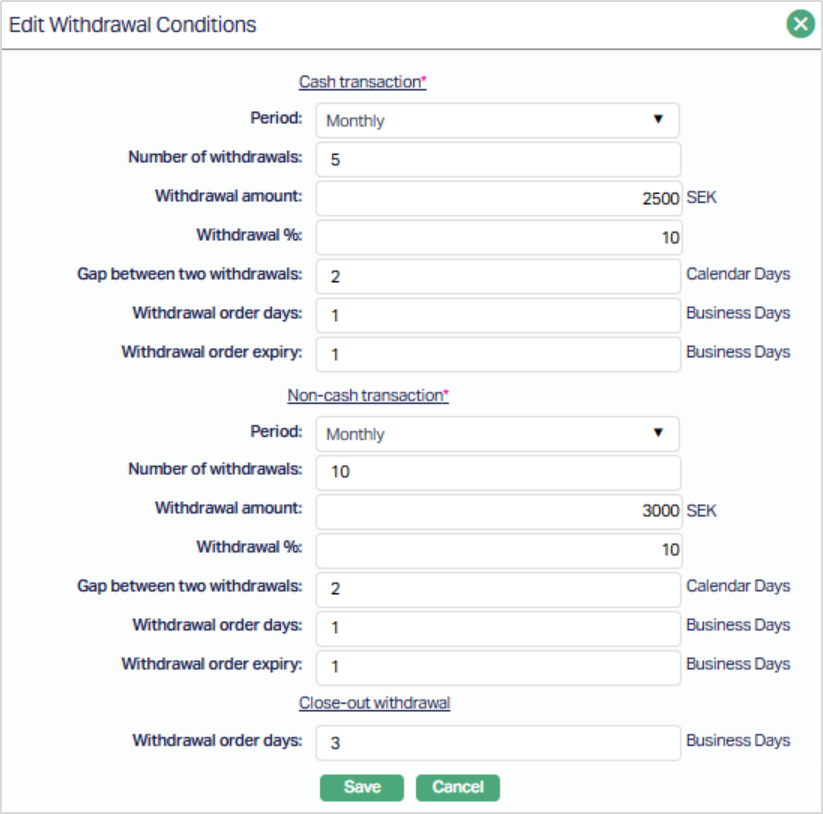Click Non-cash Withdrawal order expiry field
Viewport: 823px width, 814px height.
pos(497,667)
